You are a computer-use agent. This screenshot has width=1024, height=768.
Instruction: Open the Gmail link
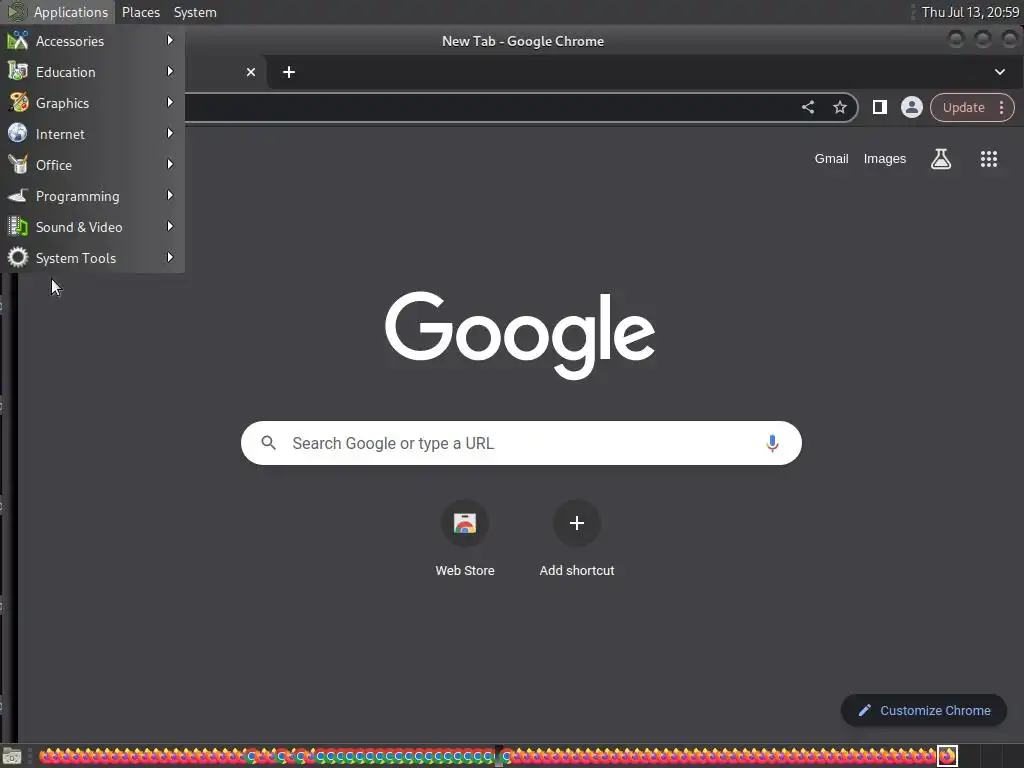coord(831,159)
